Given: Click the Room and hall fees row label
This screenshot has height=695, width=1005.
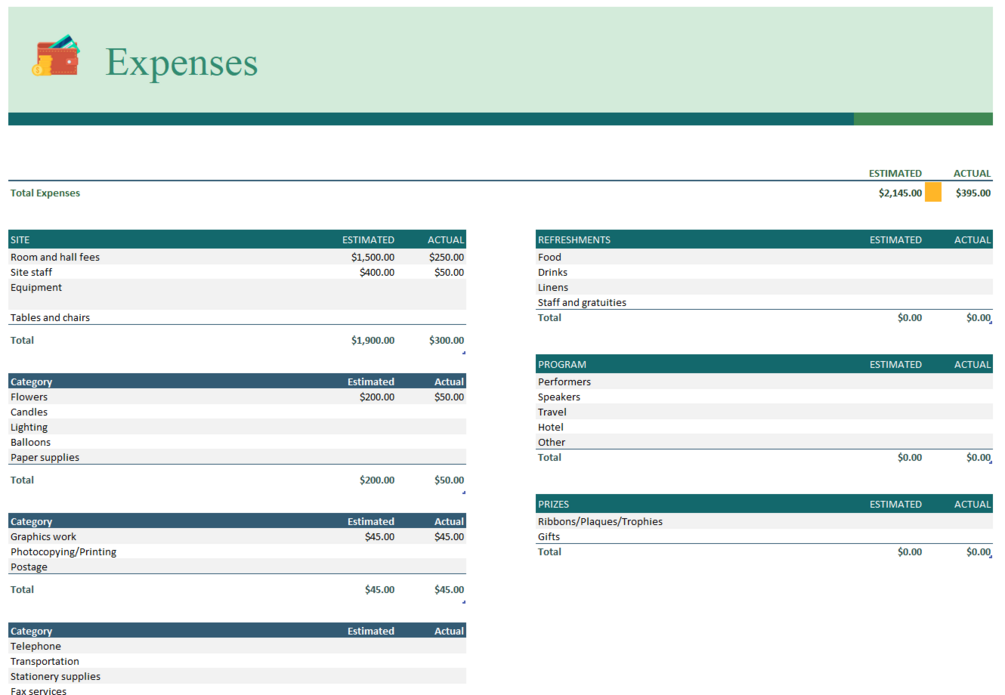Looking at the screenshot, I should click(x=55, y=257).
